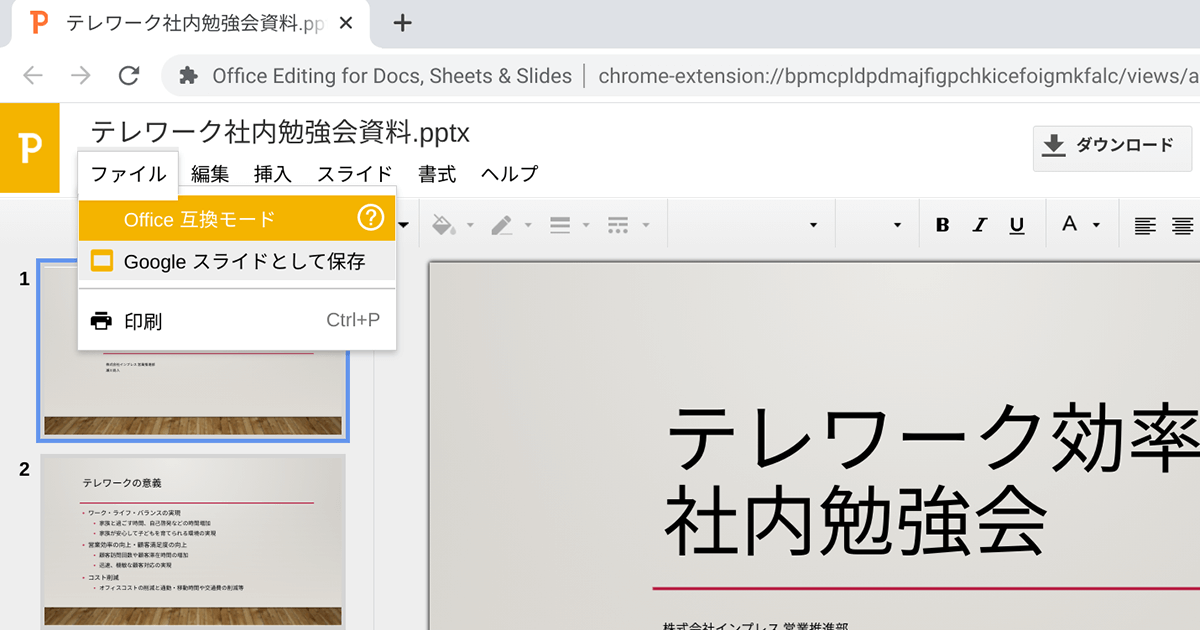The height and width of the screenshot is (630, 1200).
Task: Align text to the left
Action: (x=1145, y=225)
